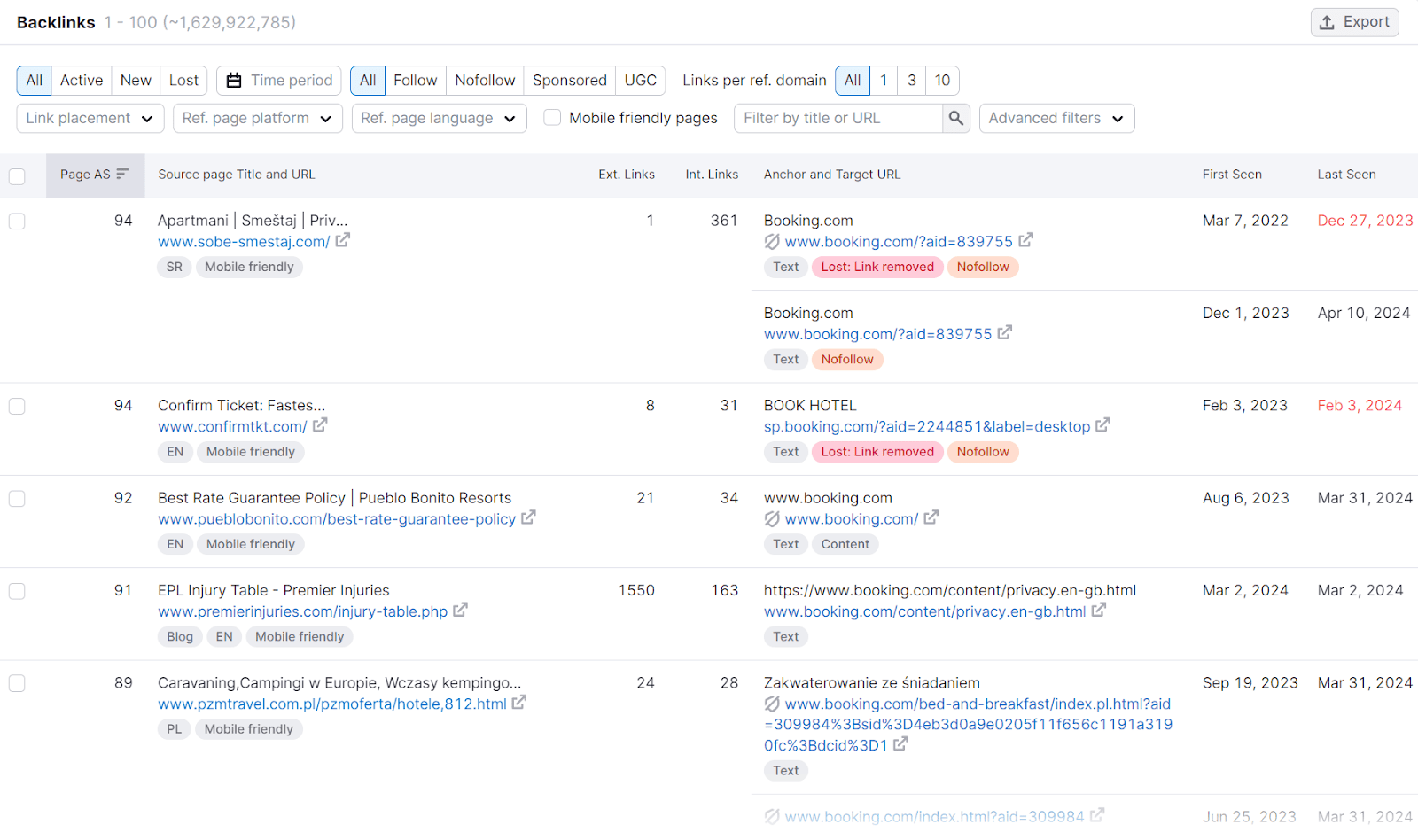Open external icon after bed-and-breakfast target URL
Image resolution: width=1418 pixels, height=840 pixels.
click(x=900, y=744)
